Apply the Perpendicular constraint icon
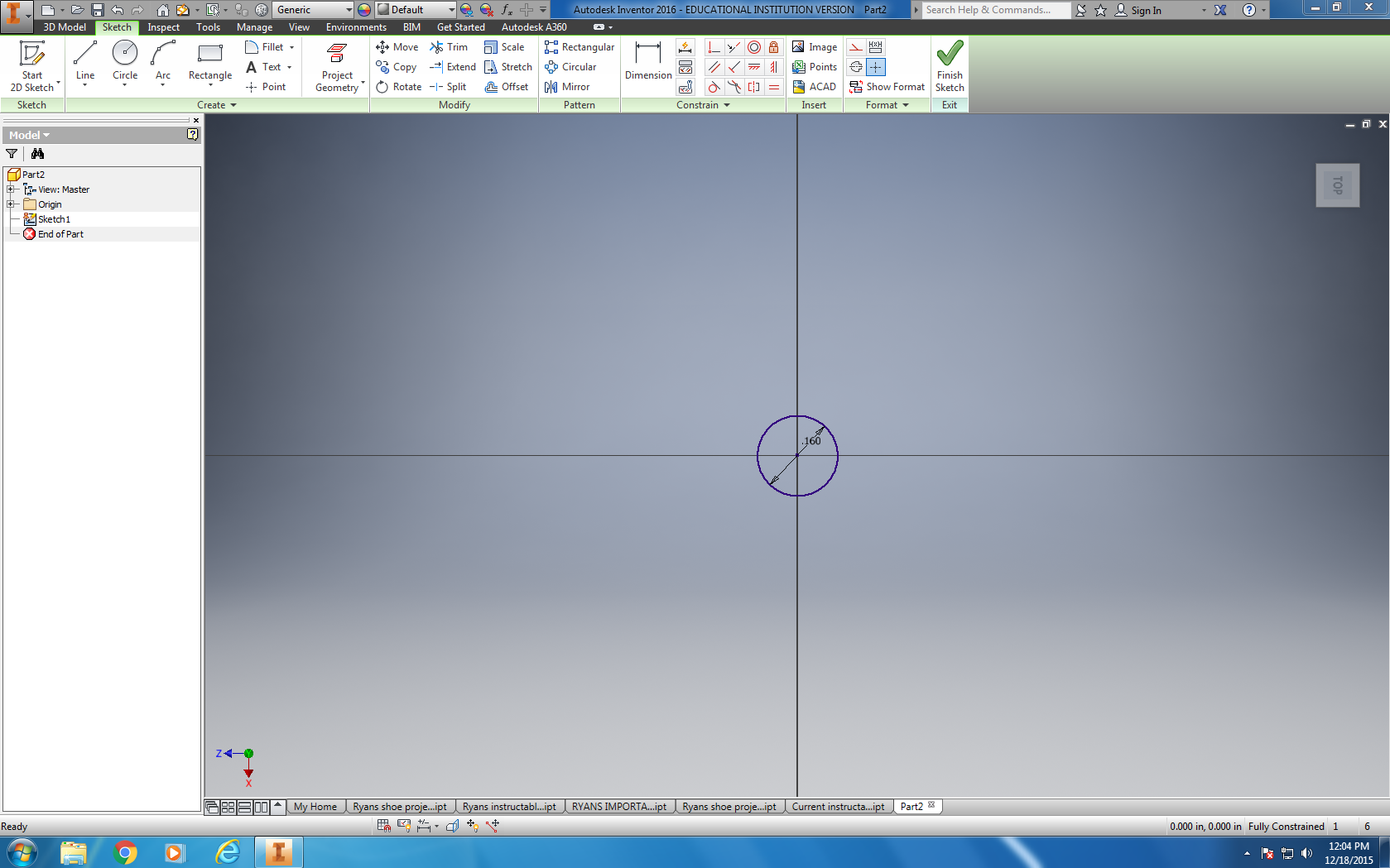 [733, 67]
